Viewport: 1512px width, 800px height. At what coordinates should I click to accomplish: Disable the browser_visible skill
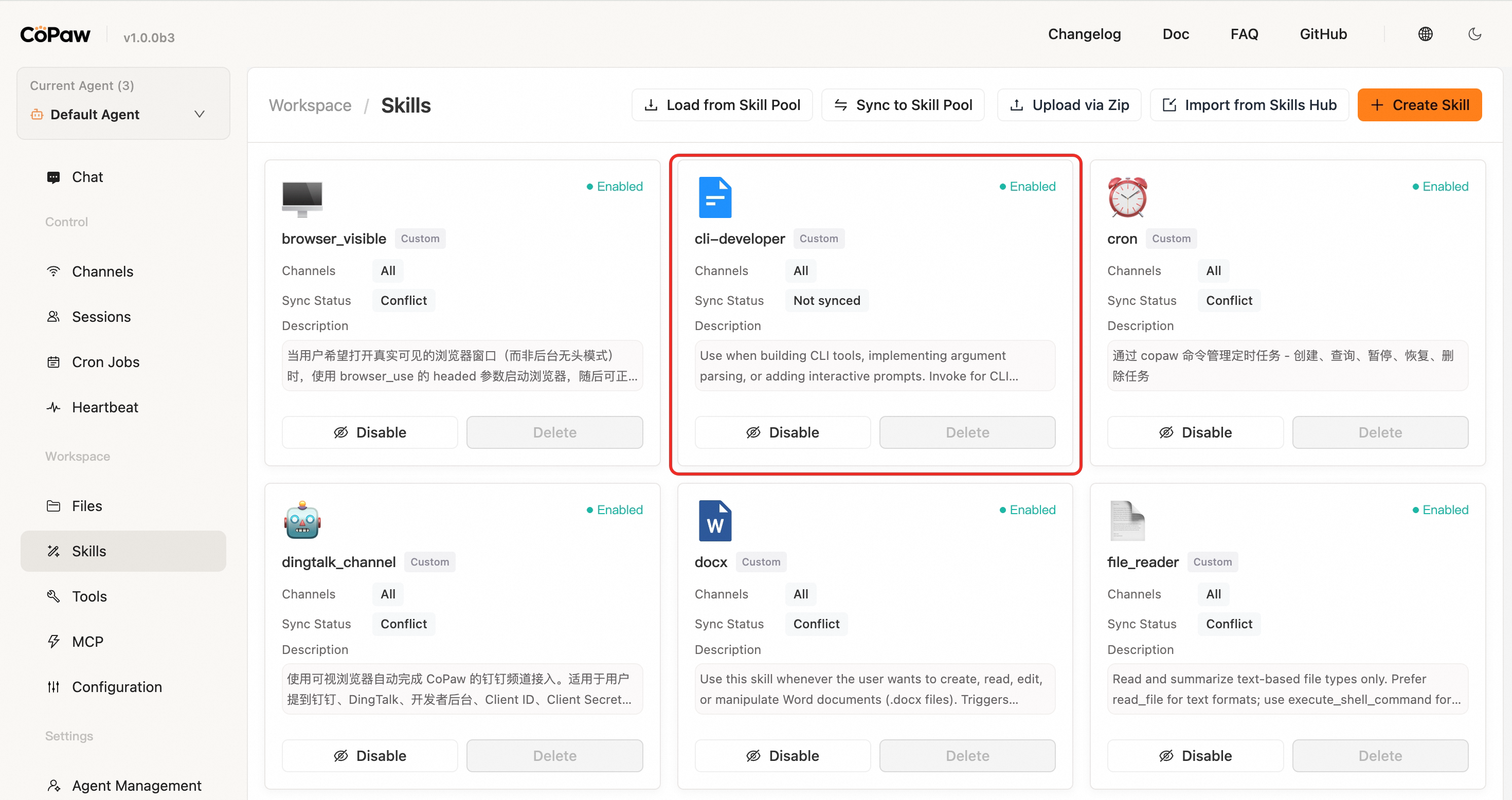[x=369, y=432]
